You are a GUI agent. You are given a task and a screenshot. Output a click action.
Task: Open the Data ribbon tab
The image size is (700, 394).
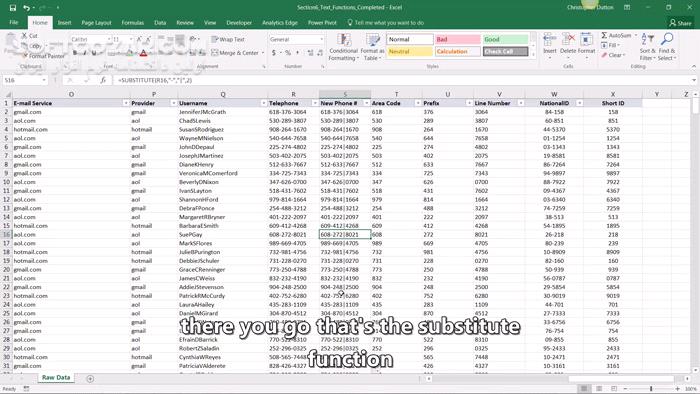coord(160,22)
